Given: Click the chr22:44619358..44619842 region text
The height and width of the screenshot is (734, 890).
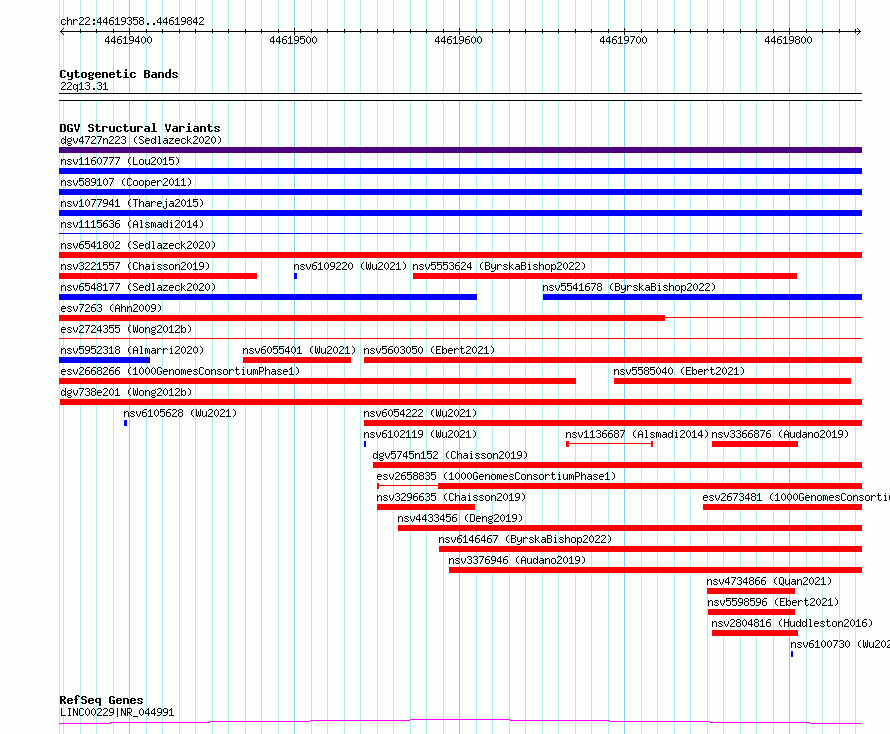Looking at the screenshot, I should (132, 22).
